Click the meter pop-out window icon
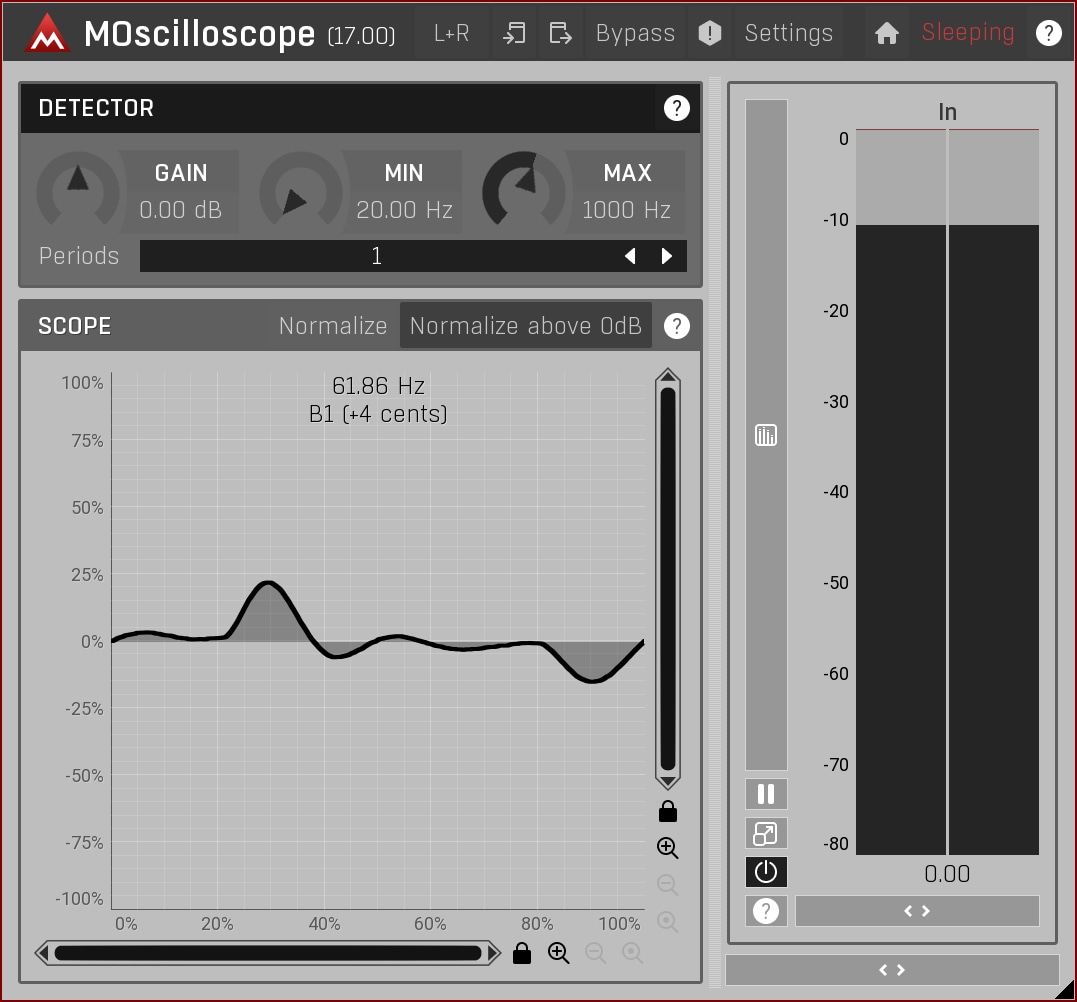 (x=766, y=833)
